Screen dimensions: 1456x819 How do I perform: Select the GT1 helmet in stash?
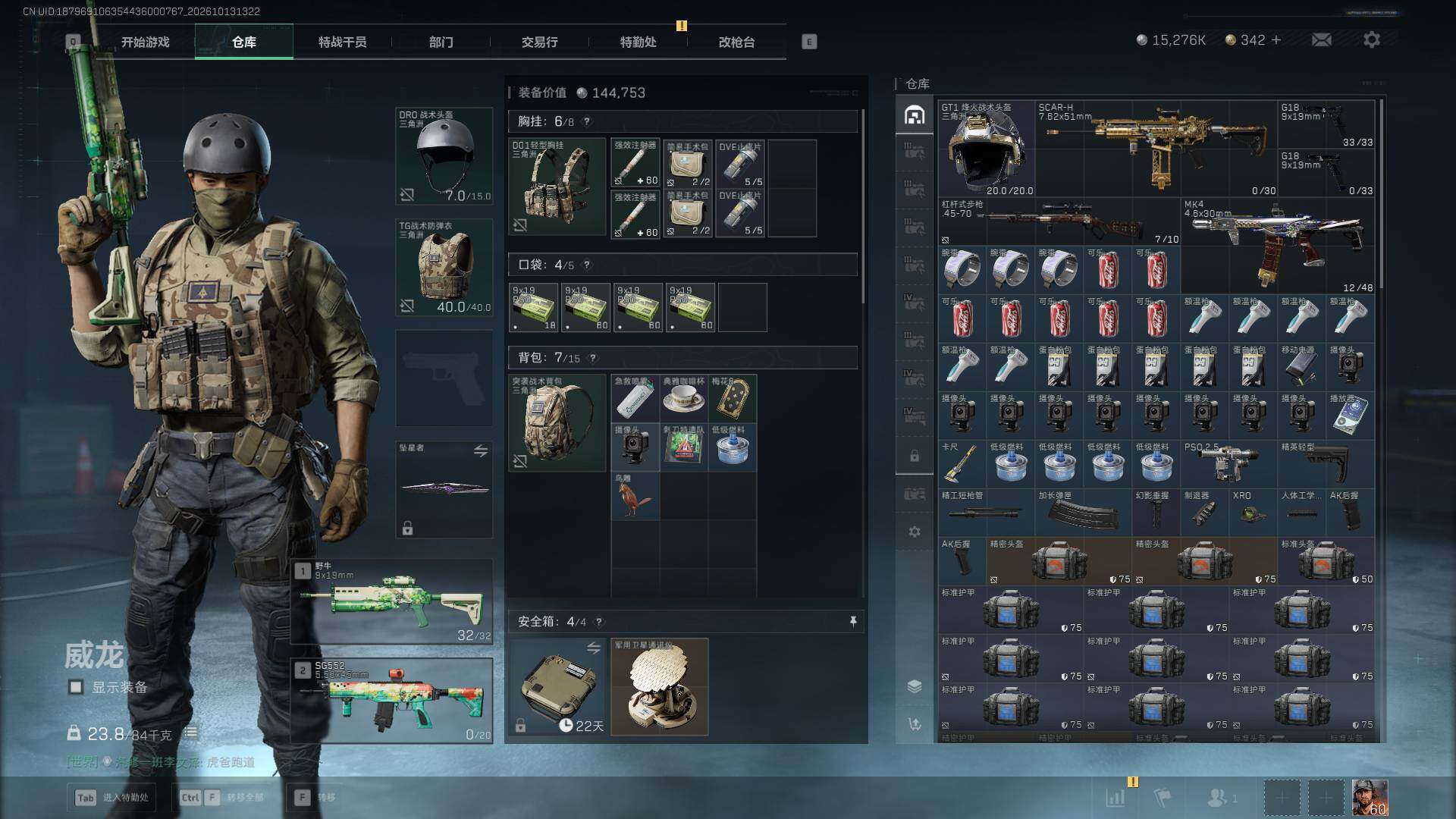pyautogui.click(x=987, y=149)
